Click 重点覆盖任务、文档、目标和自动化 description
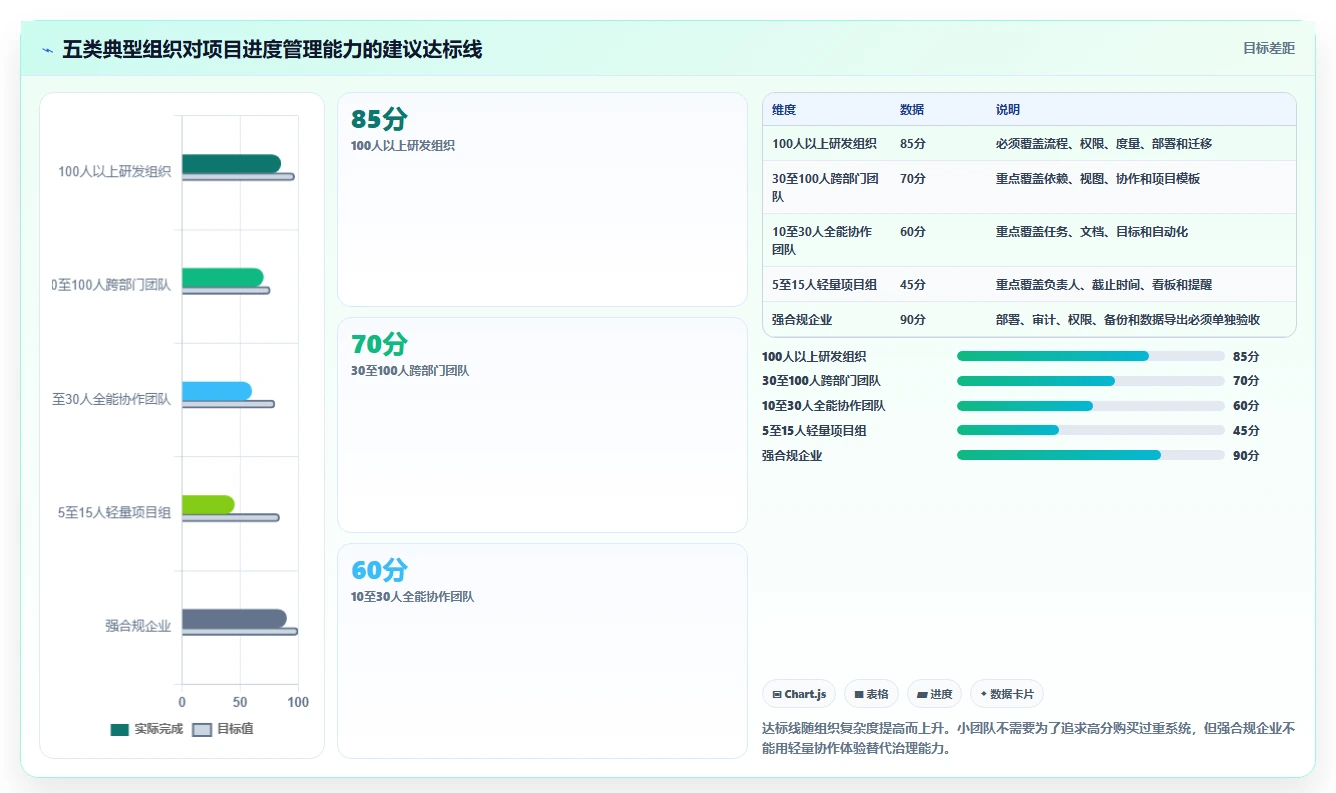The image size is (1336, 793). (1092, 232)
